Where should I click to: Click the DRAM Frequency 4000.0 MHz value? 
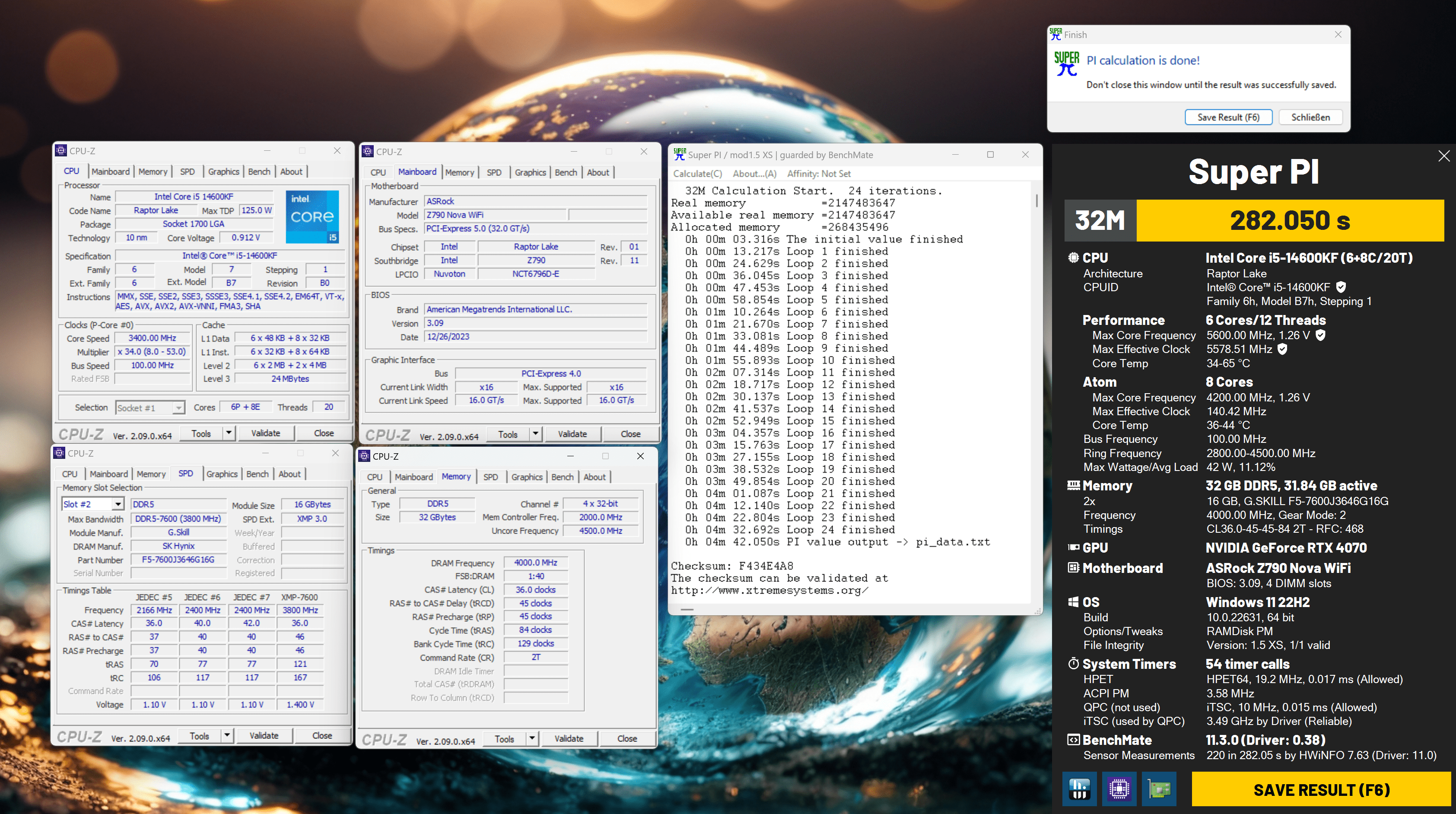535,563
